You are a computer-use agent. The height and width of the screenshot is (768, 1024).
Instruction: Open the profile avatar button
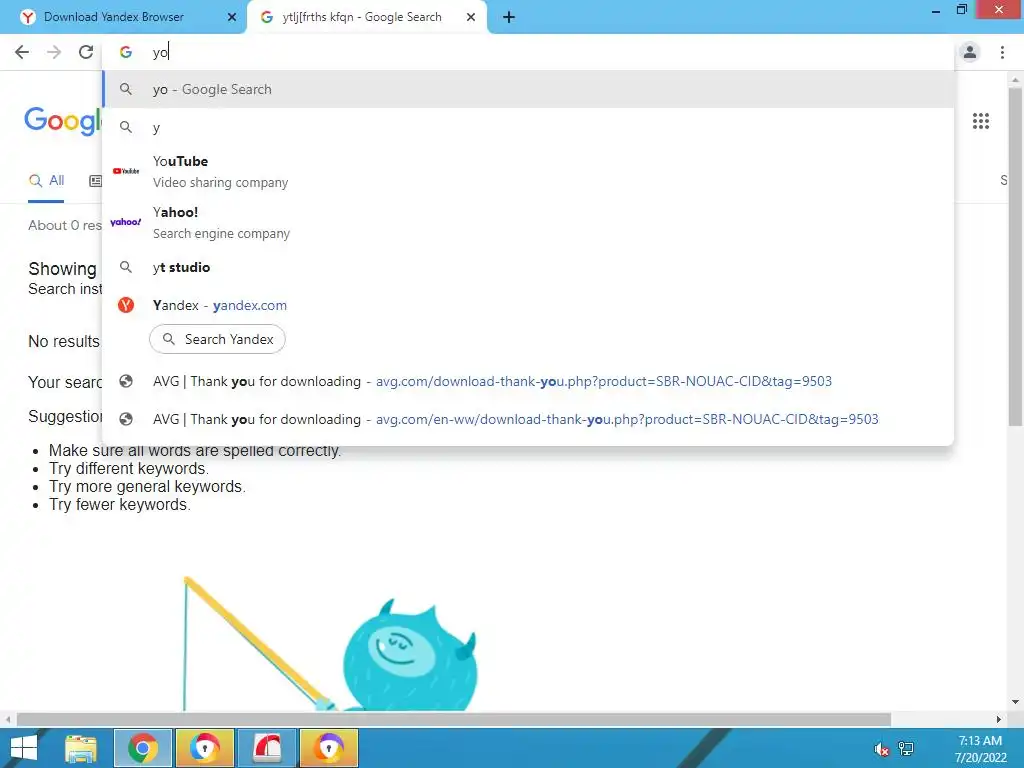tap(970, 52)
